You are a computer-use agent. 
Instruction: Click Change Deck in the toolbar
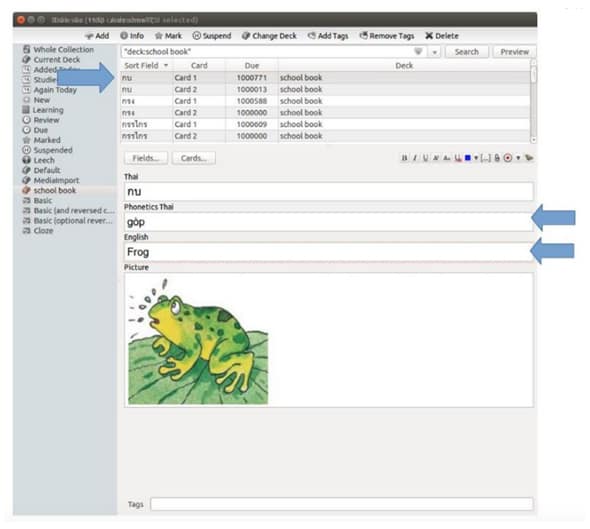(x=269, y=36)
